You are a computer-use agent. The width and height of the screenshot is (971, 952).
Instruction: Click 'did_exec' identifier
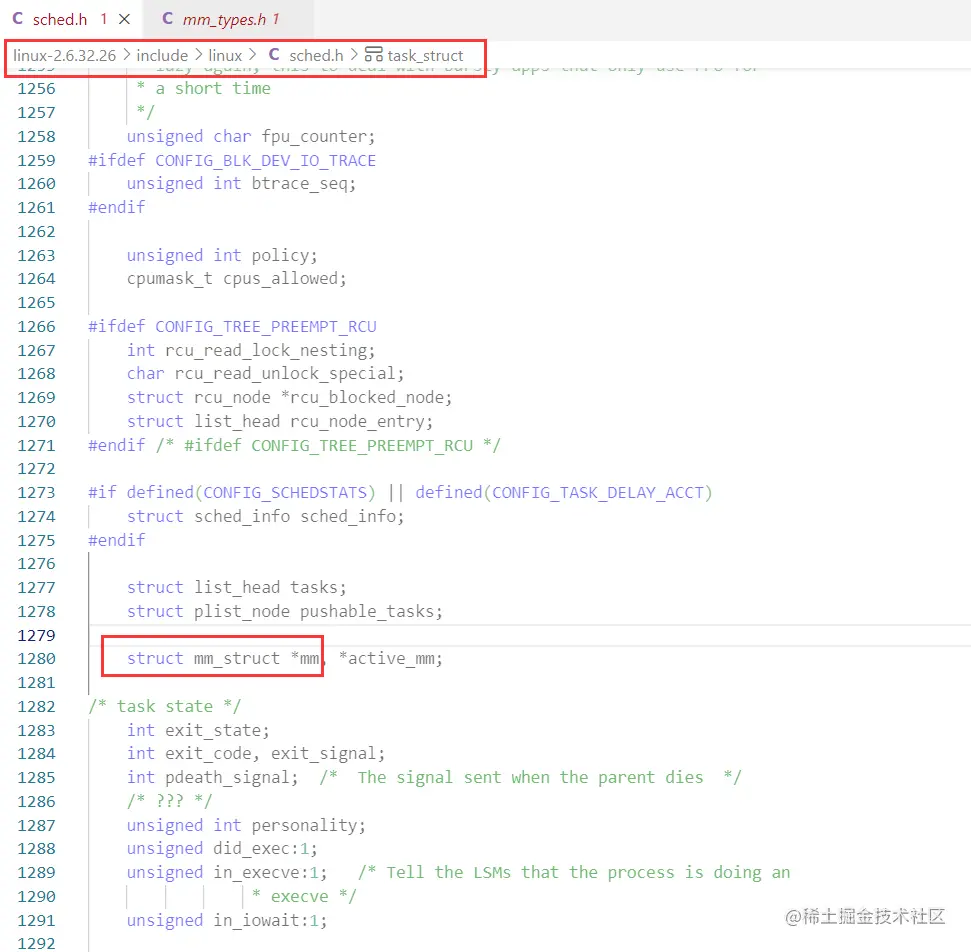click(251, 849)
